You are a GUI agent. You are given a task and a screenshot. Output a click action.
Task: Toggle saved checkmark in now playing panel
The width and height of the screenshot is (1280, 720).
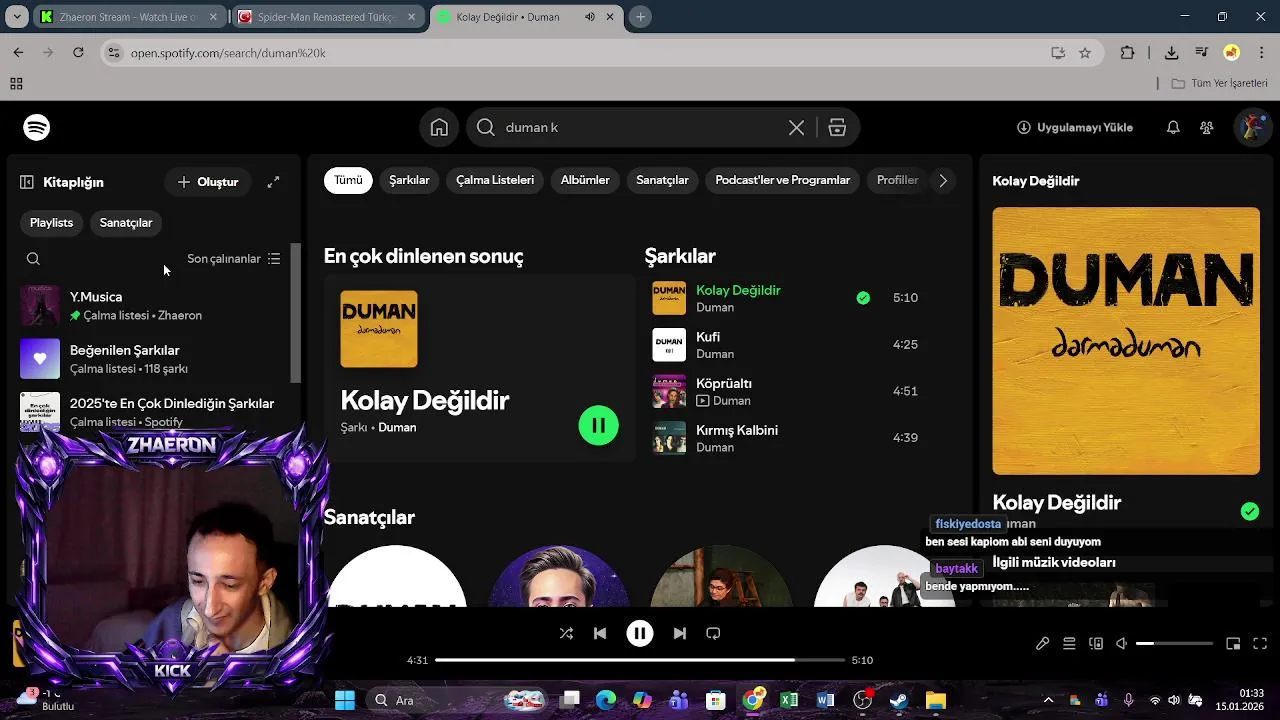(x=1250, y=511)
